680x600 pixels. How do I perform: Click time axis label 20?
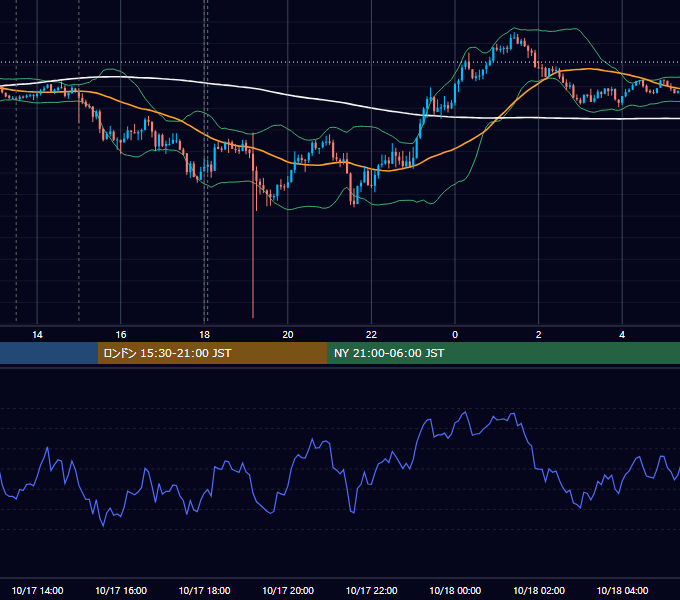click(288, 334)
